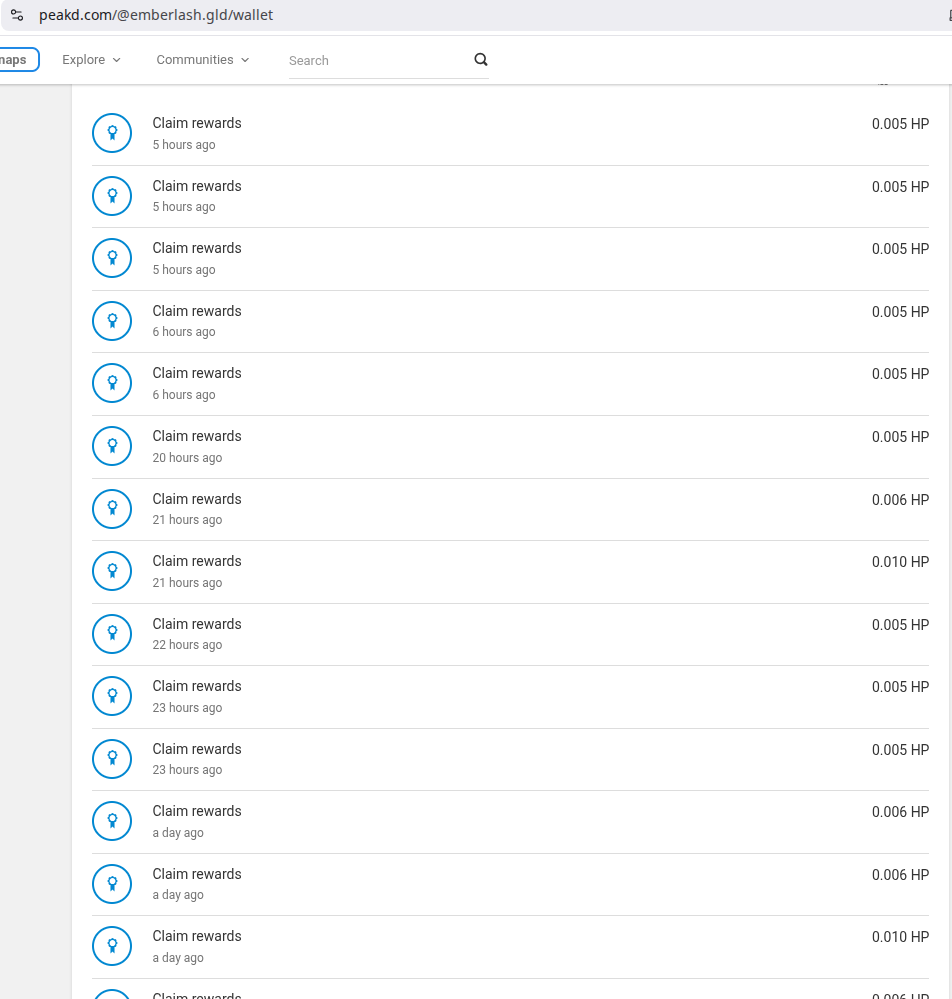Click the partially visible Snaps button
Viewport: 952px width, 999px height.
[x=18, y=59]
